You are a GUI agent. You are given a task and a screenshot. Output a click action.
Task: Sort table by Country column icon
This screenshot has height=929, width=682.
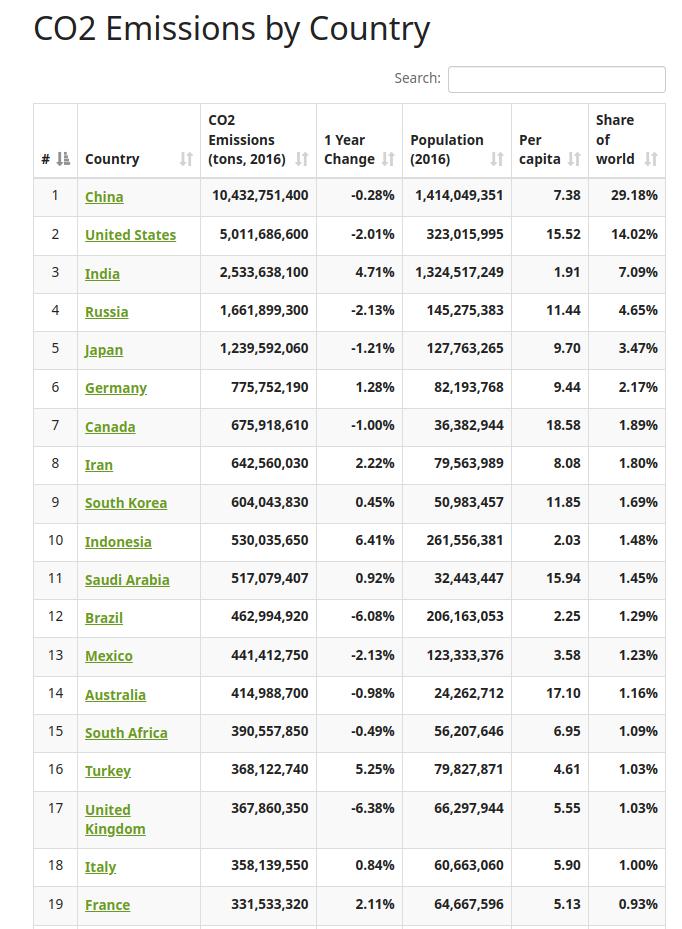(187, 159)
